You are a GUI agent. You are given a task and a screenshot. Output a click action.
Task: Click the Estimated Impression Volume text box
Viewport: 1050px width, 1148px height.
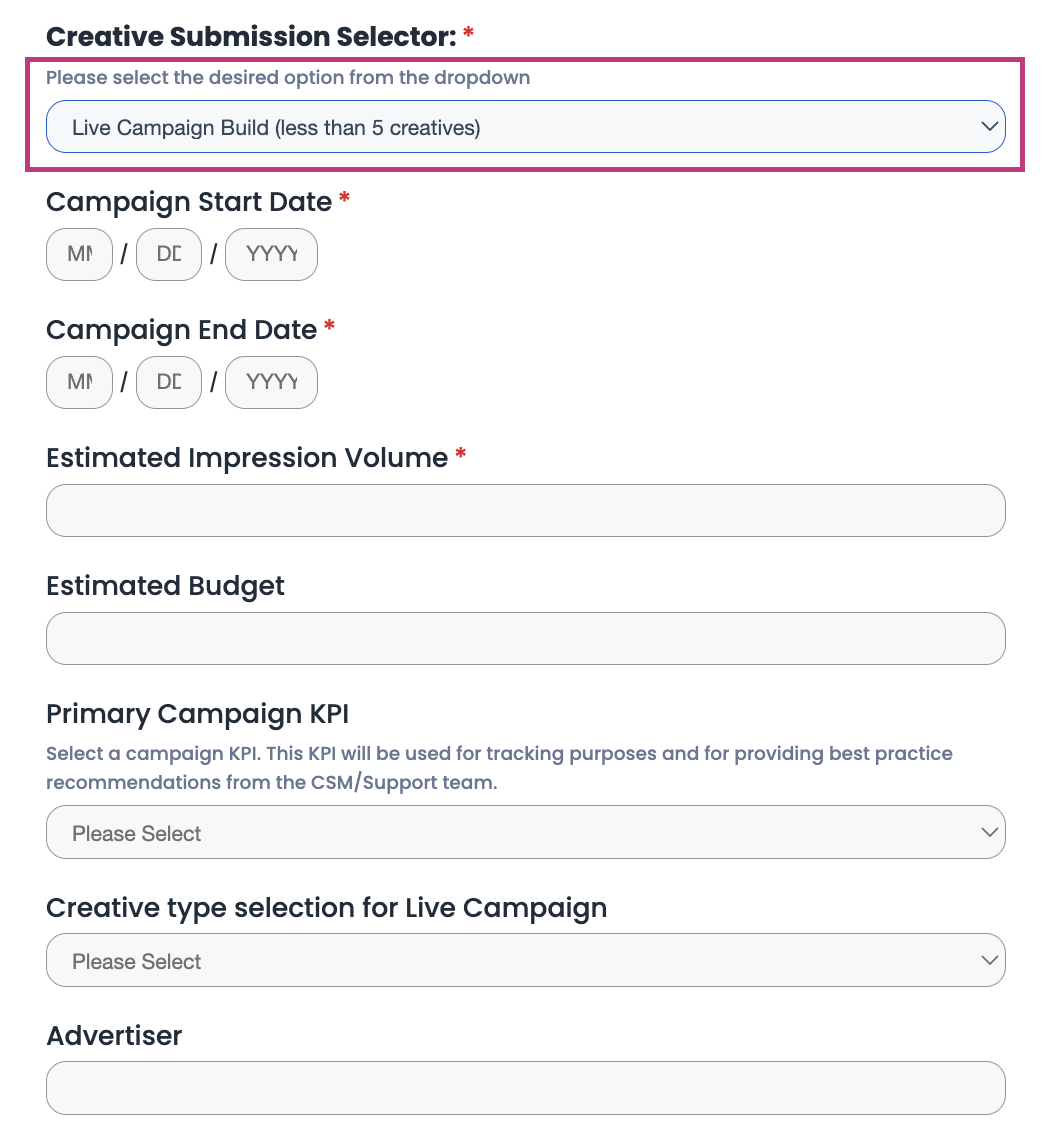(x=525, y=511)
